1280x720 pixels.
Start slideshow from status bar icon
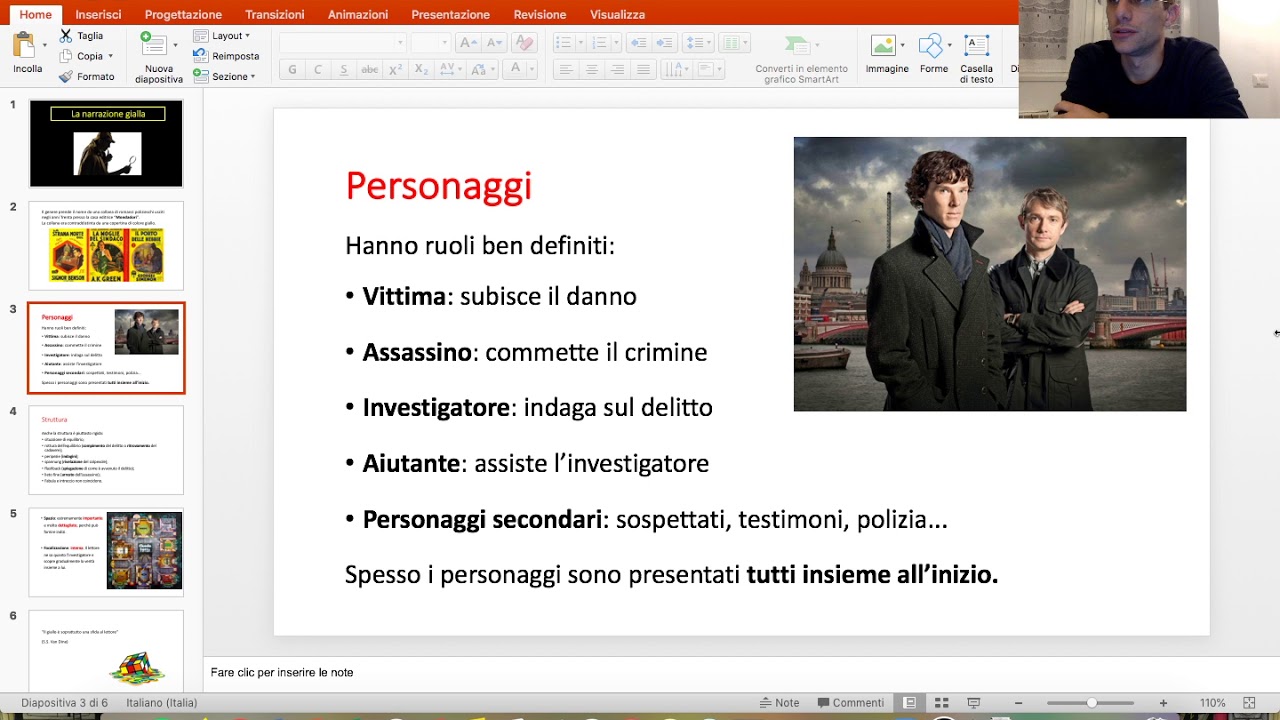[973, 703]
